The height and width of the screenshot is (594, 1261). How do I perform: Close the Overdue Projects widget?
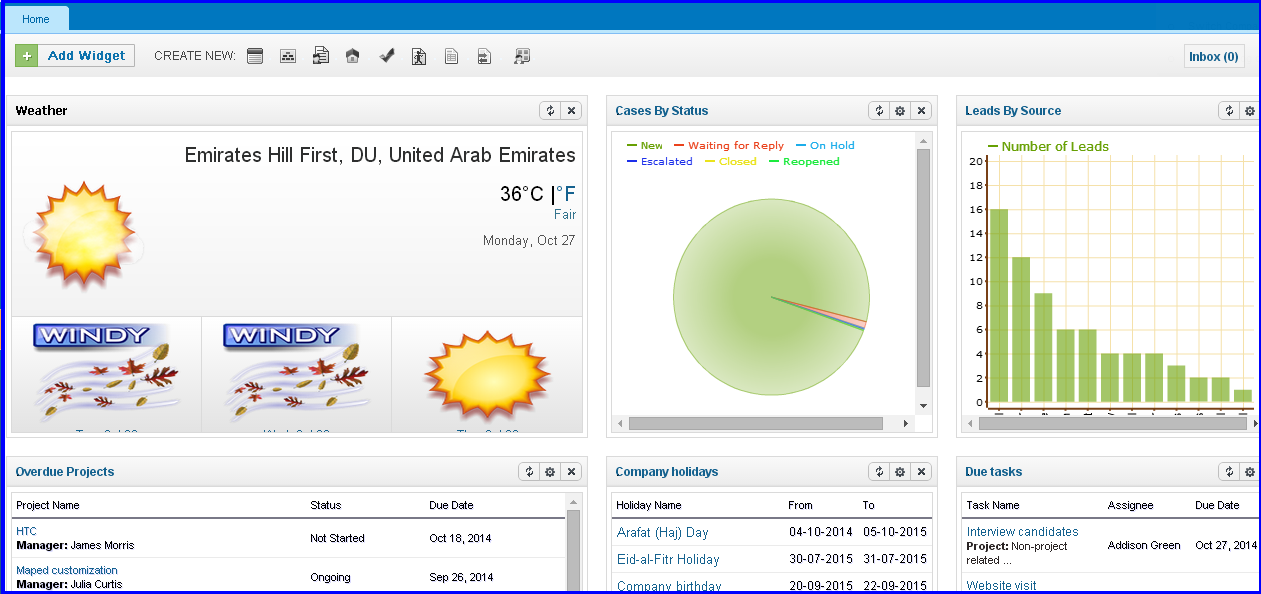point(572,472)
